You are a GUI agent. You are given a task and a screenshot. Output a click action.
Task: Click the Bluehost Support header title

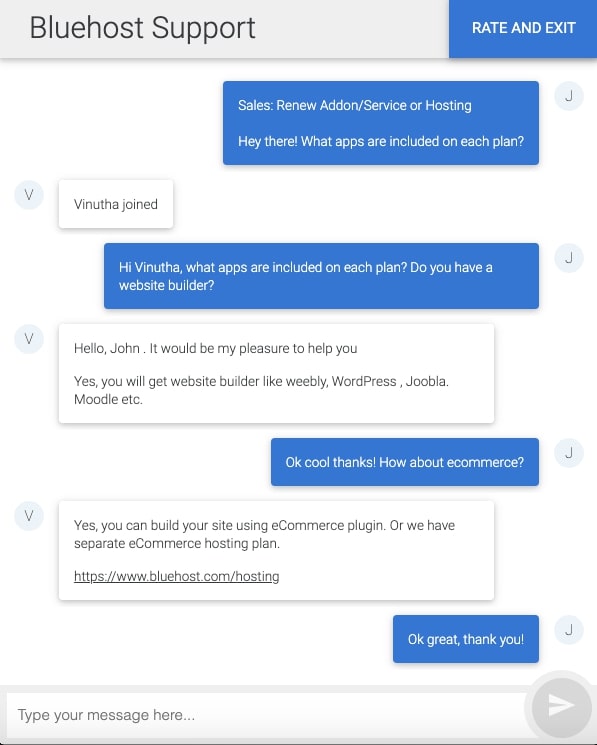point(142,28)
